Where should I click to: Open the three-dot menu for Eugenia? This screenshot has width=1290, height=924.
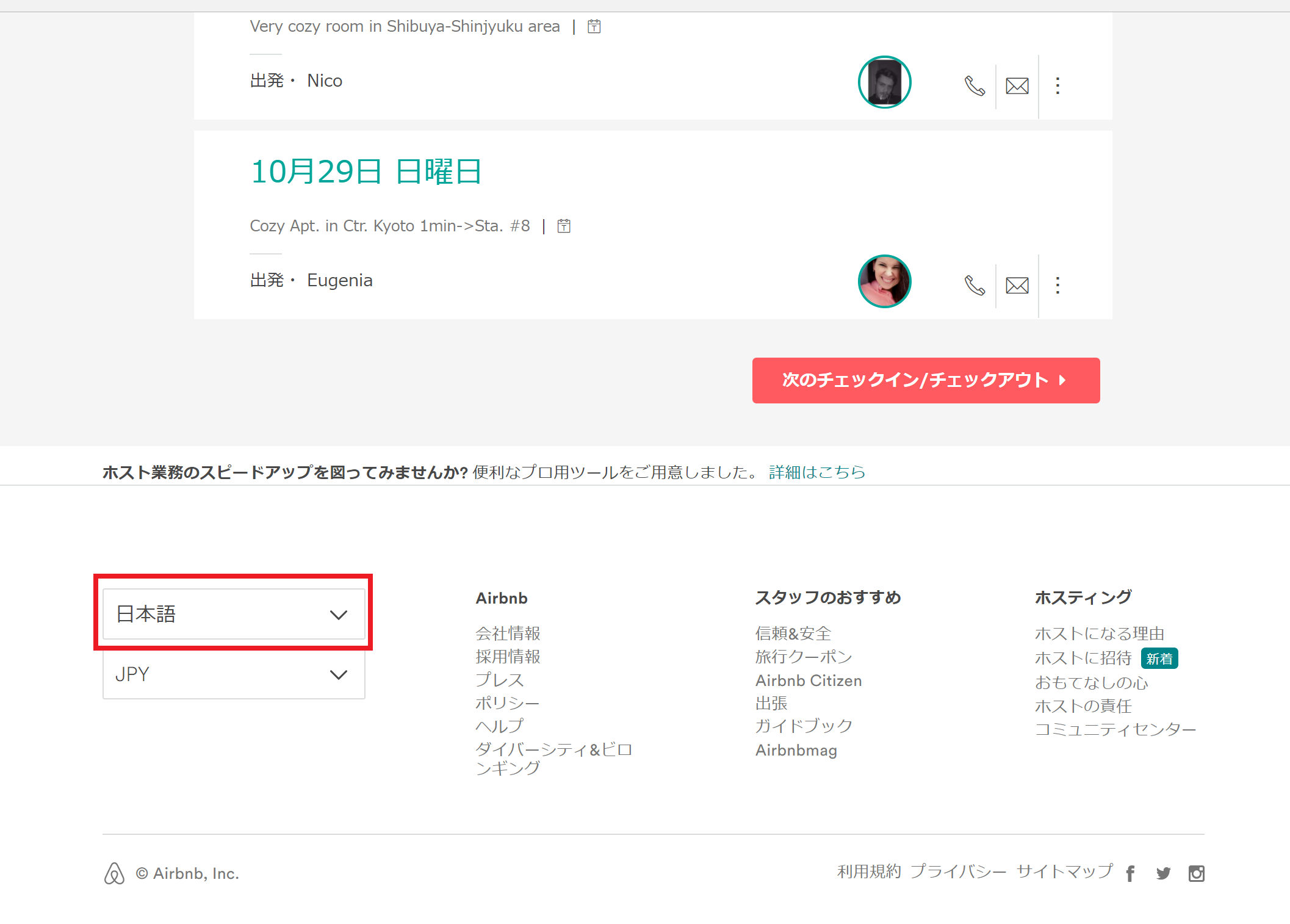[x=1058, y=286]
